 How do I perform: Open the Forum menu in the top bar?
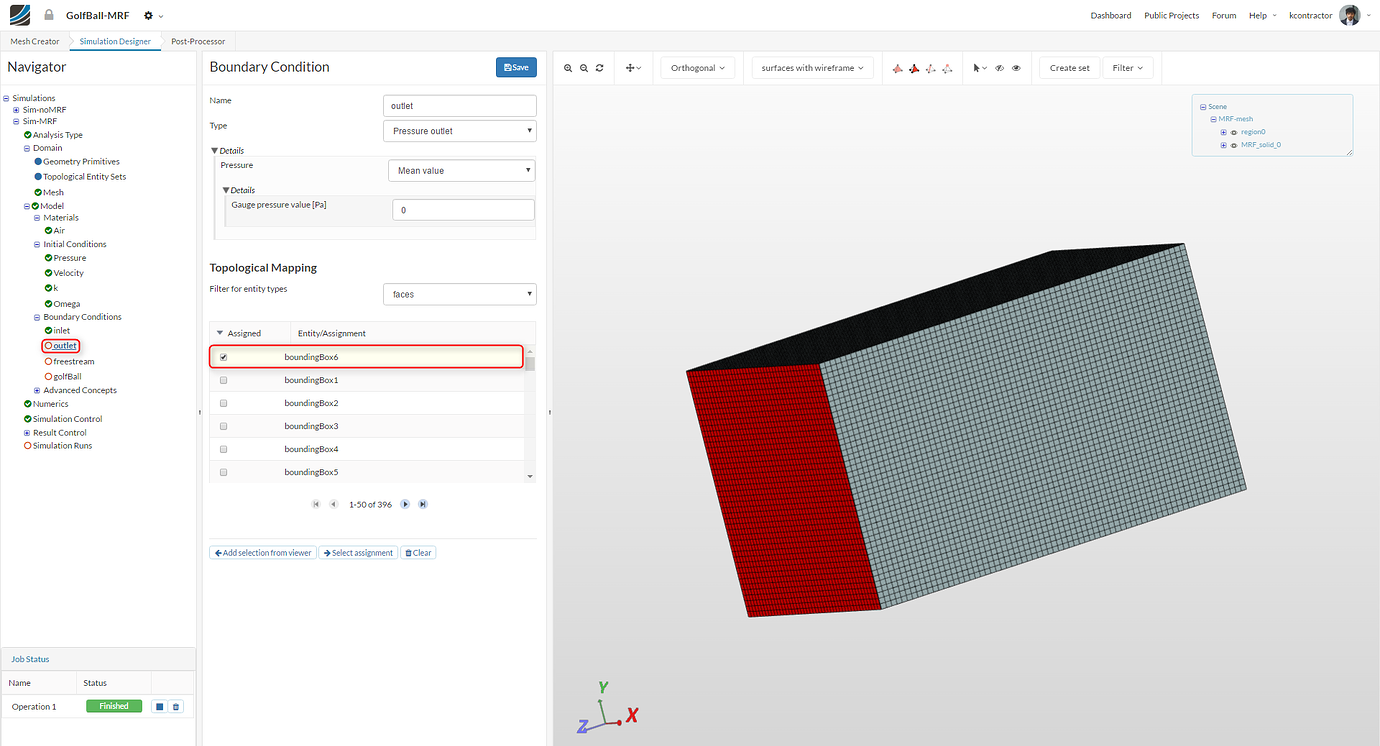[1224, 15]
